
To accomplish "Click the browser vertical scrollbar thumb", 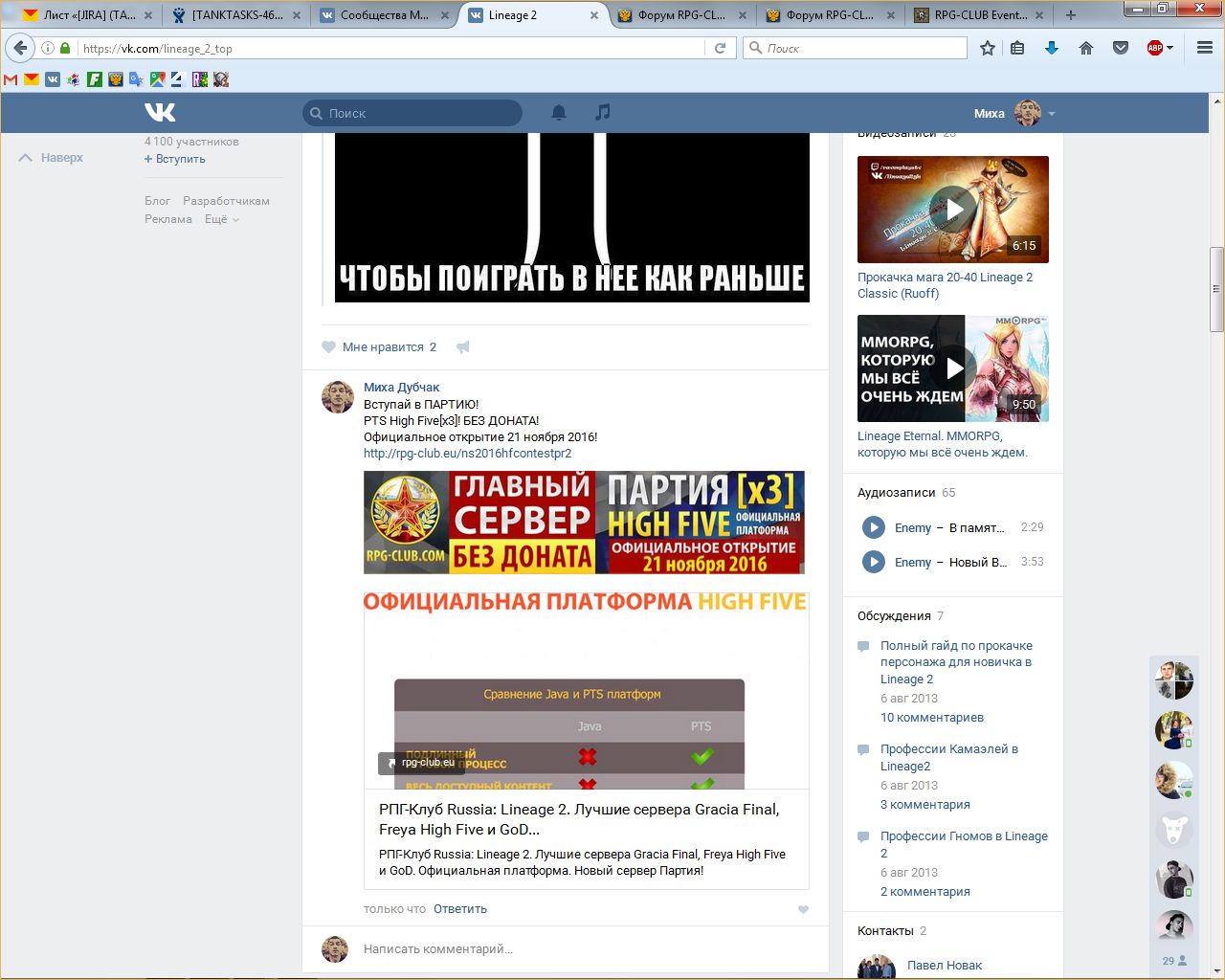I will tap(1216, 289).
